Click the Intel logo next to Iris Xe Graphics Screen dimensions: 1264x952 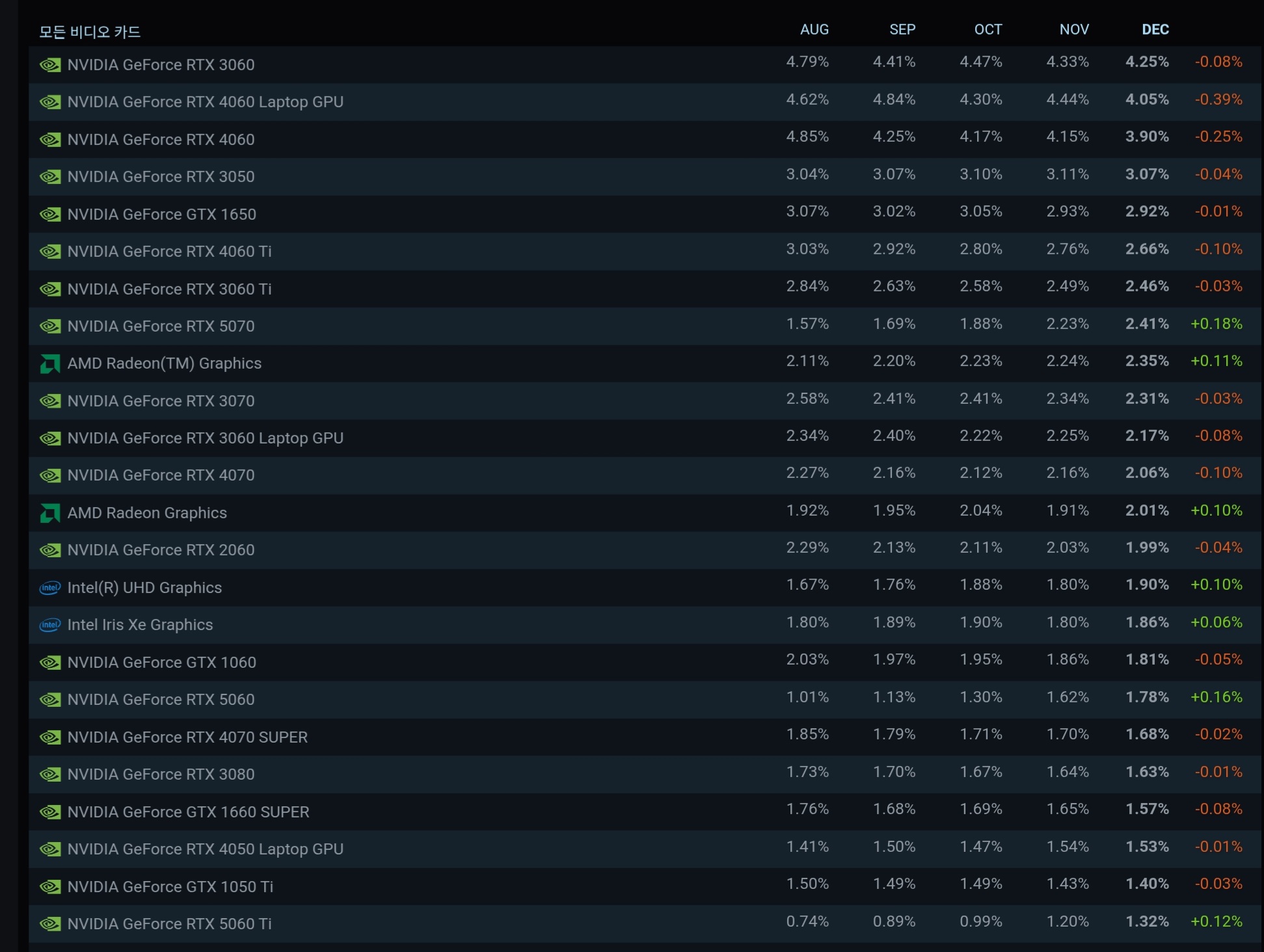pyautogui.click(x=50, y=625)
